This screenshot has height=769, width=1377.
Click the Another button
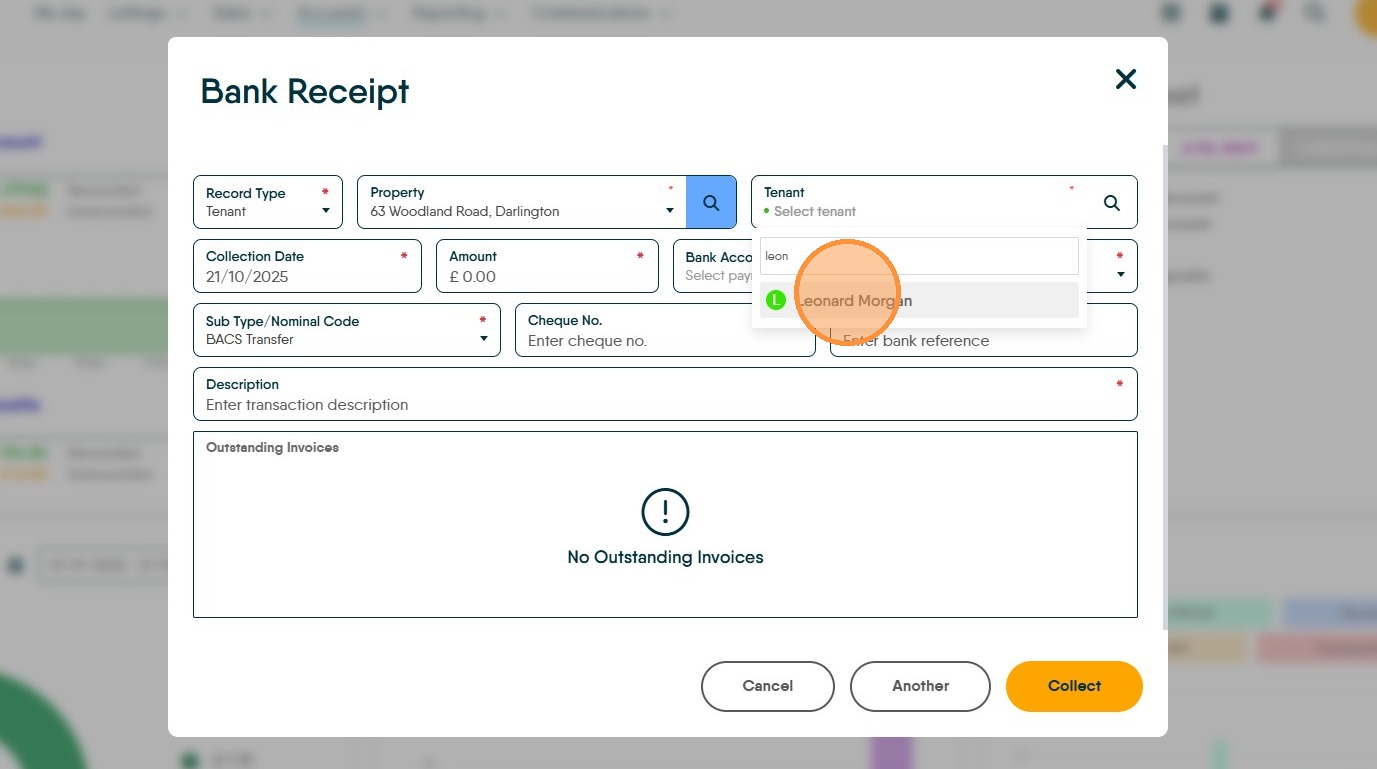click(920, 686)
